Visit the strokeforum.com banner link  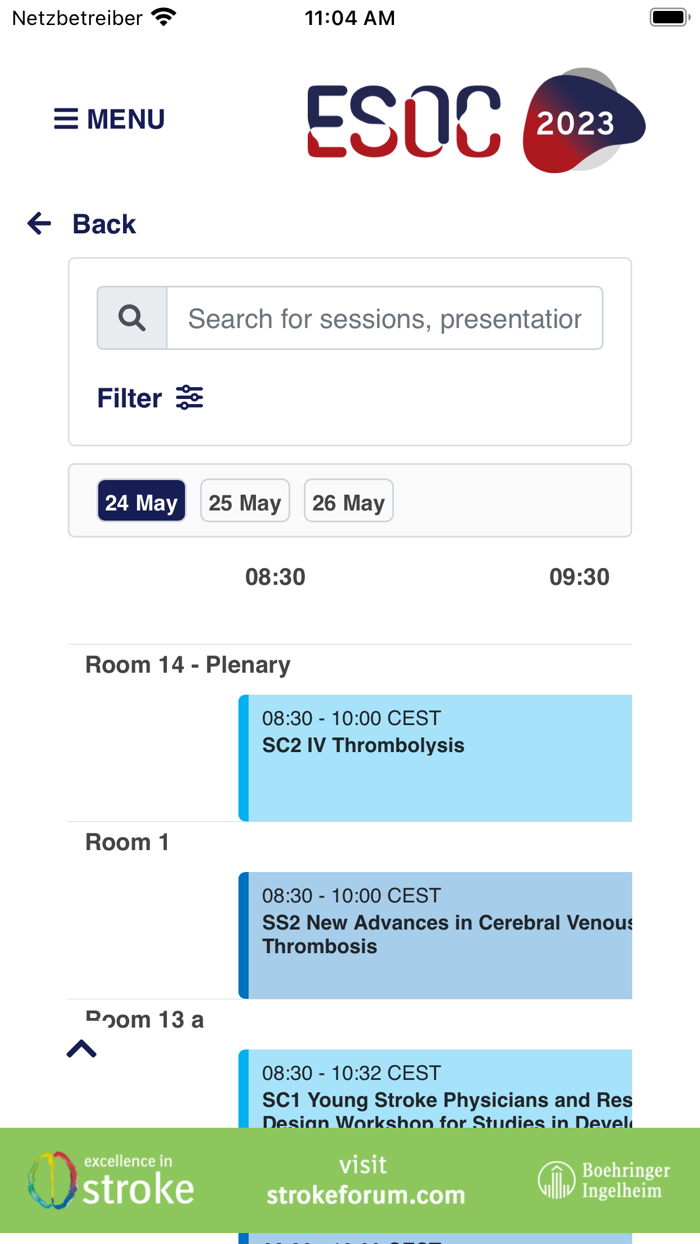365,1181
